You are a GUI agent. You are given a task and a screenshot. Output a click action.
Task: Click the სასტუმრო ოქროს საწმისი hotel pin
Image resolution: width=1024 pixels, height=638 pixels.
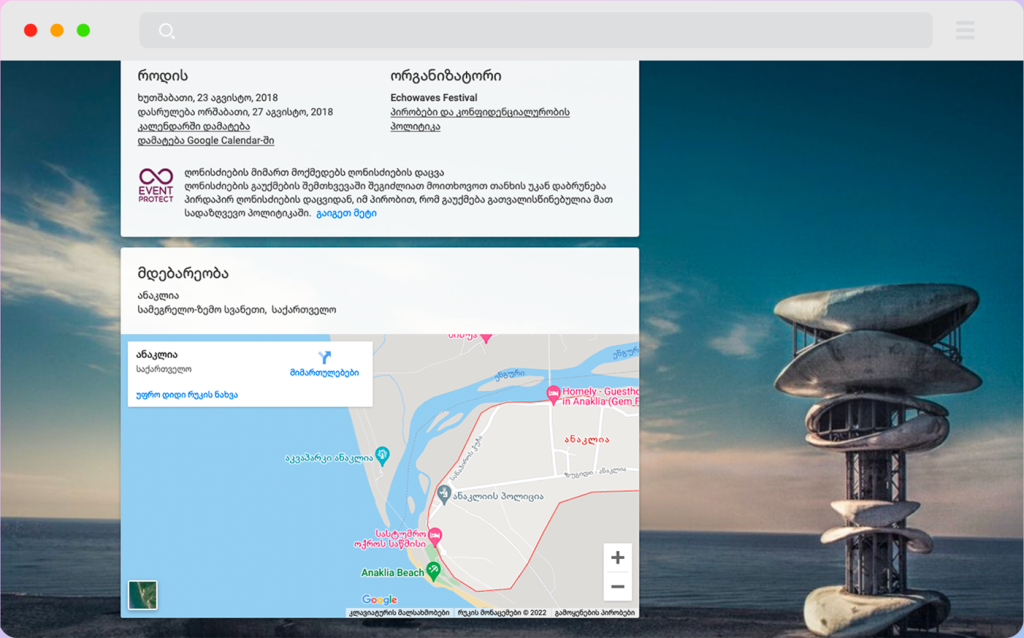(x=435, y=537)
